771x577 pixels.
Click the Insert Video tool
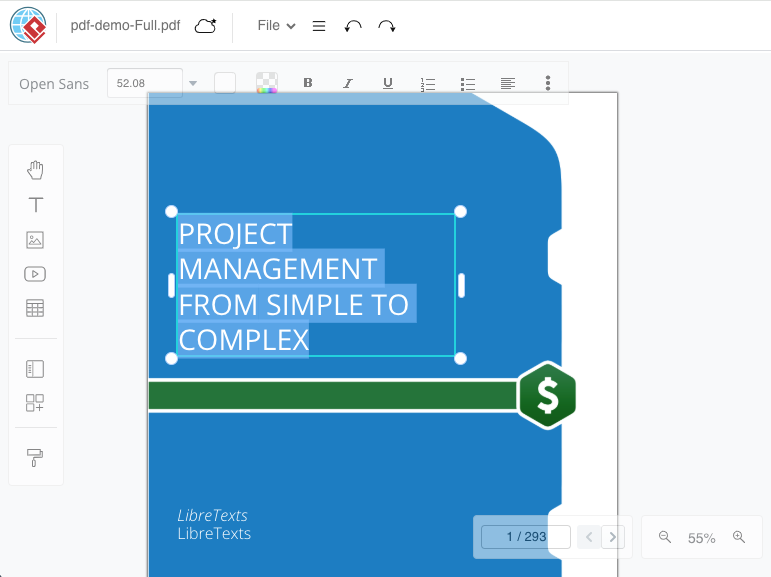click(x=35, y=274)
